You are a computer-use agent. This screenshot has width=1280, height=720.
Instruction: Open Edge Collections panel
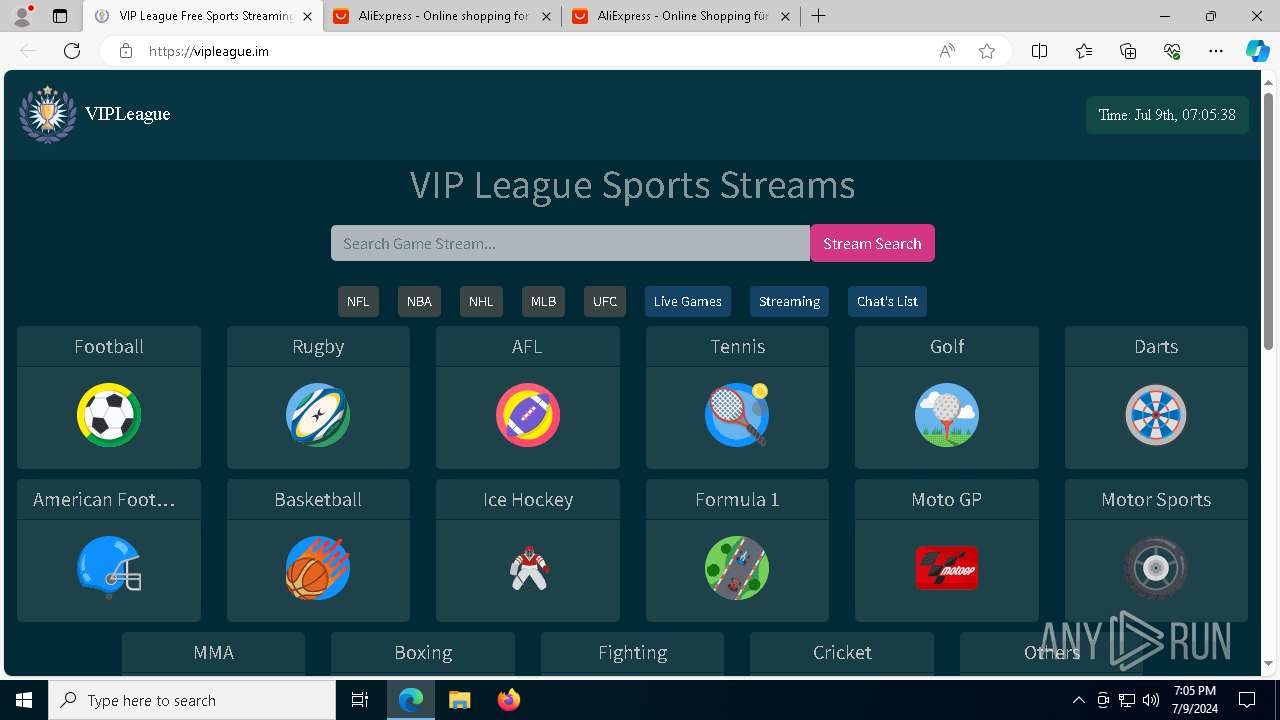[x=1128, y=51]
